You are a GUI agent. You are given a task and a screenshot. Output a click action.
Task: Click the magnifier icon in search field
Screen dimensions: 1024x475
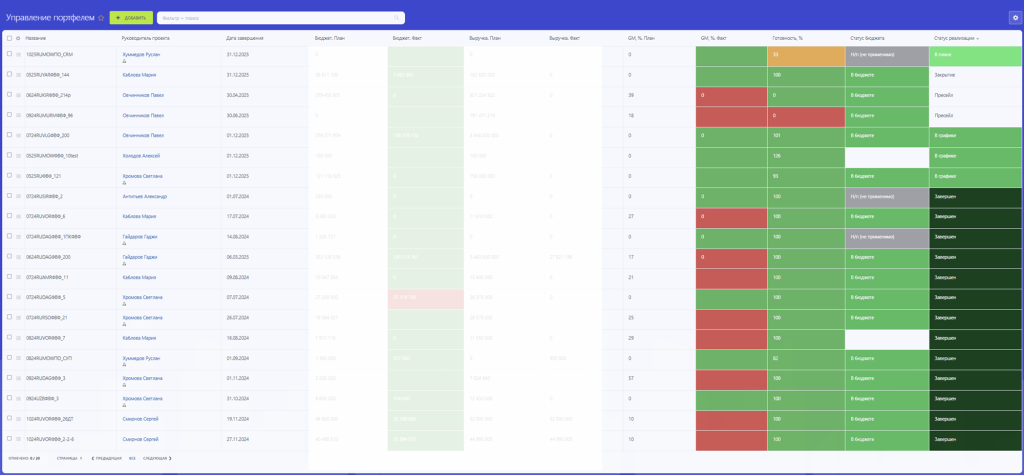click(x=399, y=18)
